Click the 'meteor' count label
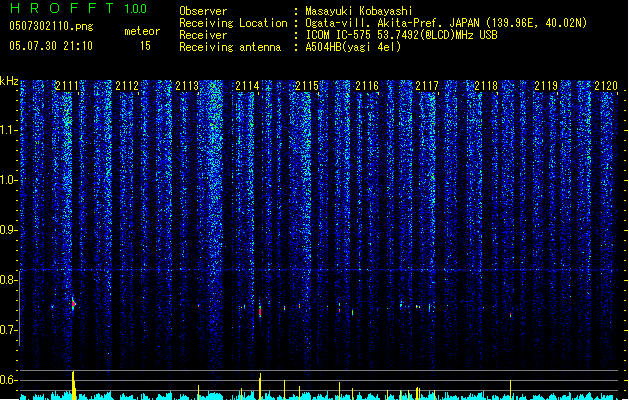The image size is (629, 400). tap(142, 31)
